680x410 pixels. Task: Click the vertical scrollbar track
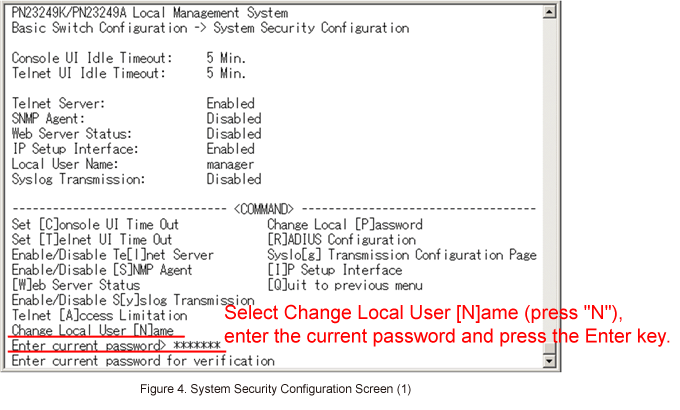pyautogui.click(x=550, y=190)
